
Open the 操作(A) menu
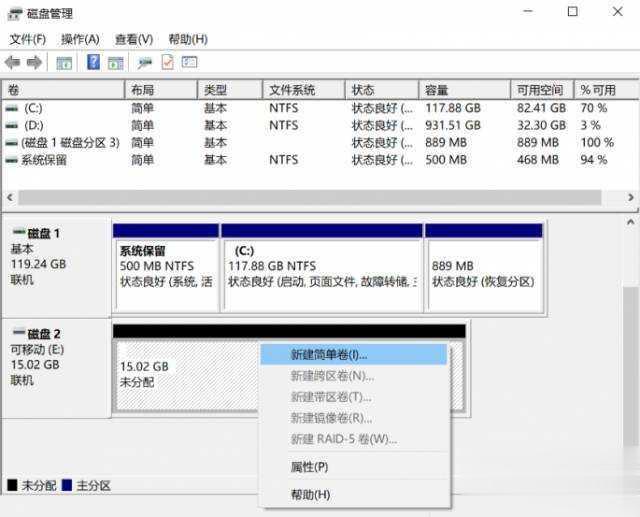click(x=80, y=40)
